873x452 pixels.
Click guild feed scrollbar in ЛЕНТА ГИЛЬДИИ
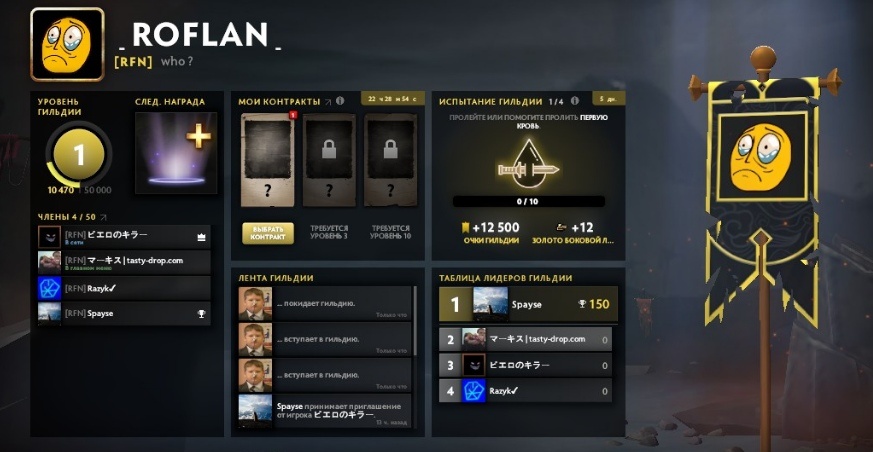pyautogui.click(x=414, y=322)
